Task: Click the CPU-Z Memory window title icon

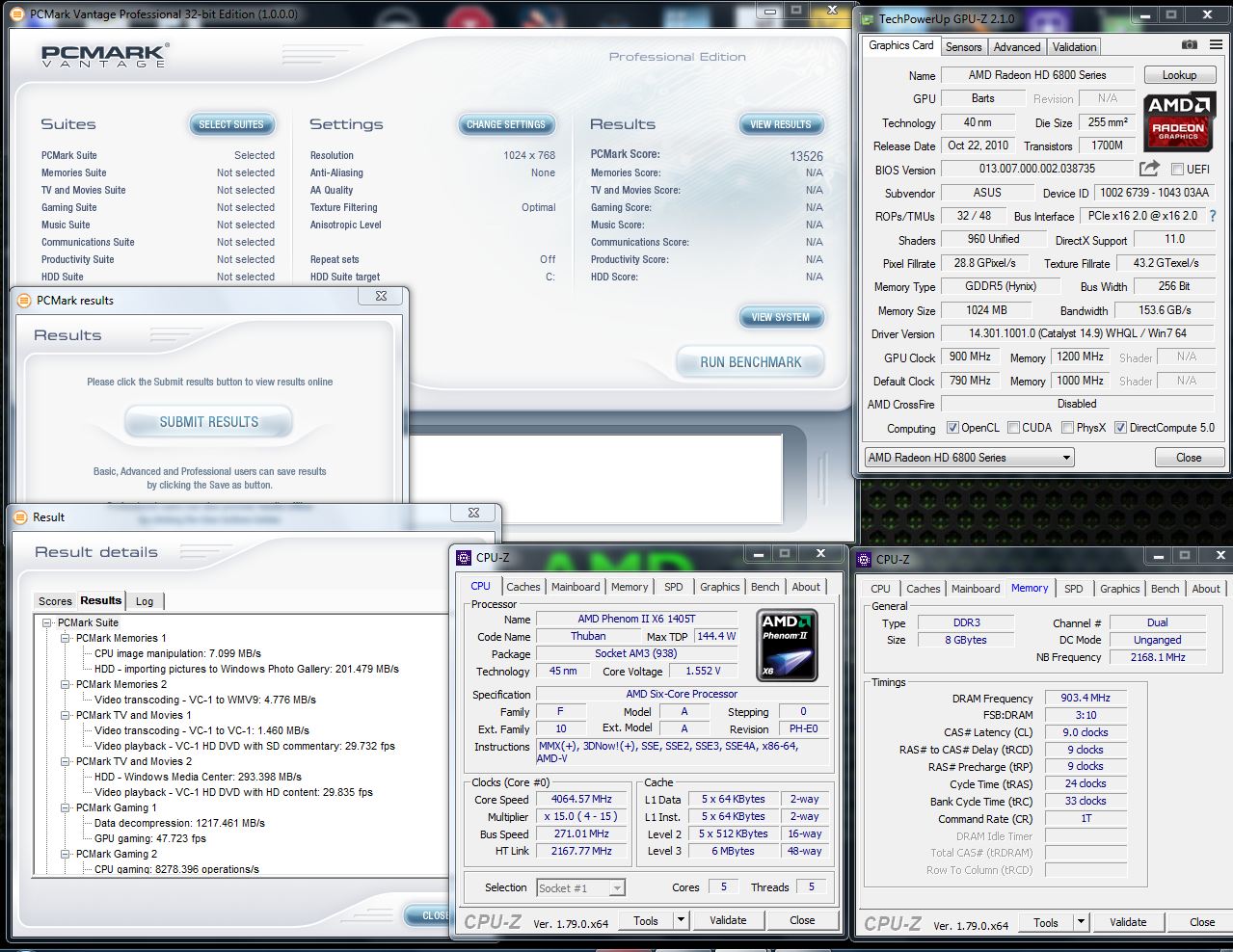Action: (x=865, y=559)
